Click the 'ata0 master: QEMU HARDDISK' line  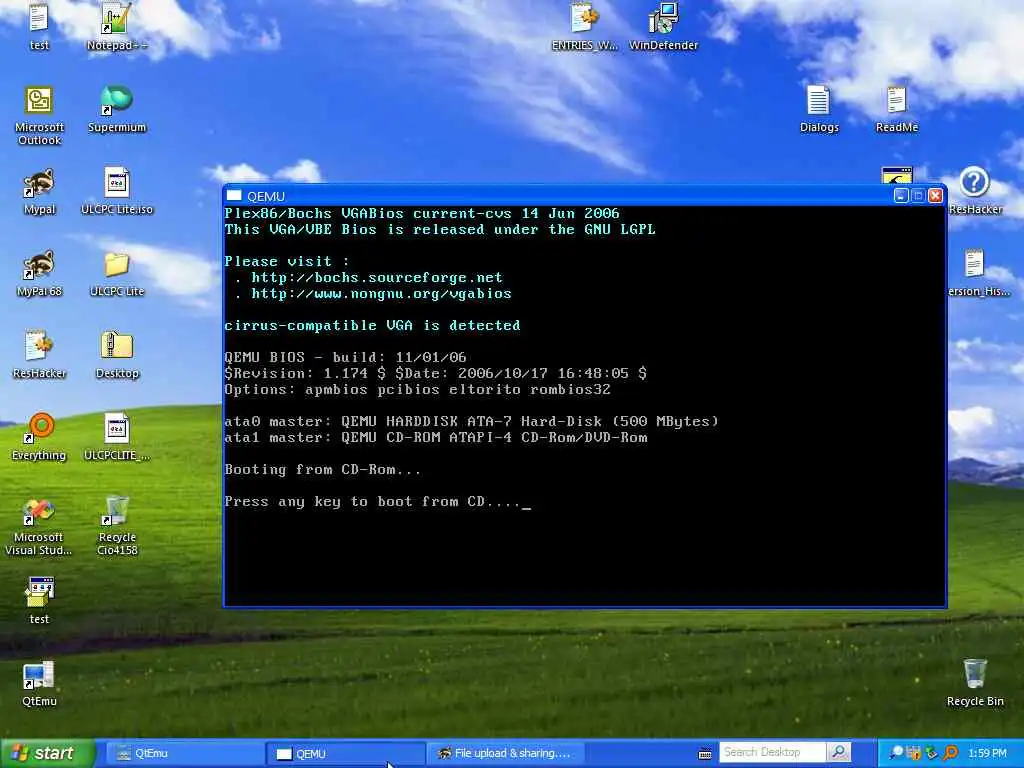[472, 422]
